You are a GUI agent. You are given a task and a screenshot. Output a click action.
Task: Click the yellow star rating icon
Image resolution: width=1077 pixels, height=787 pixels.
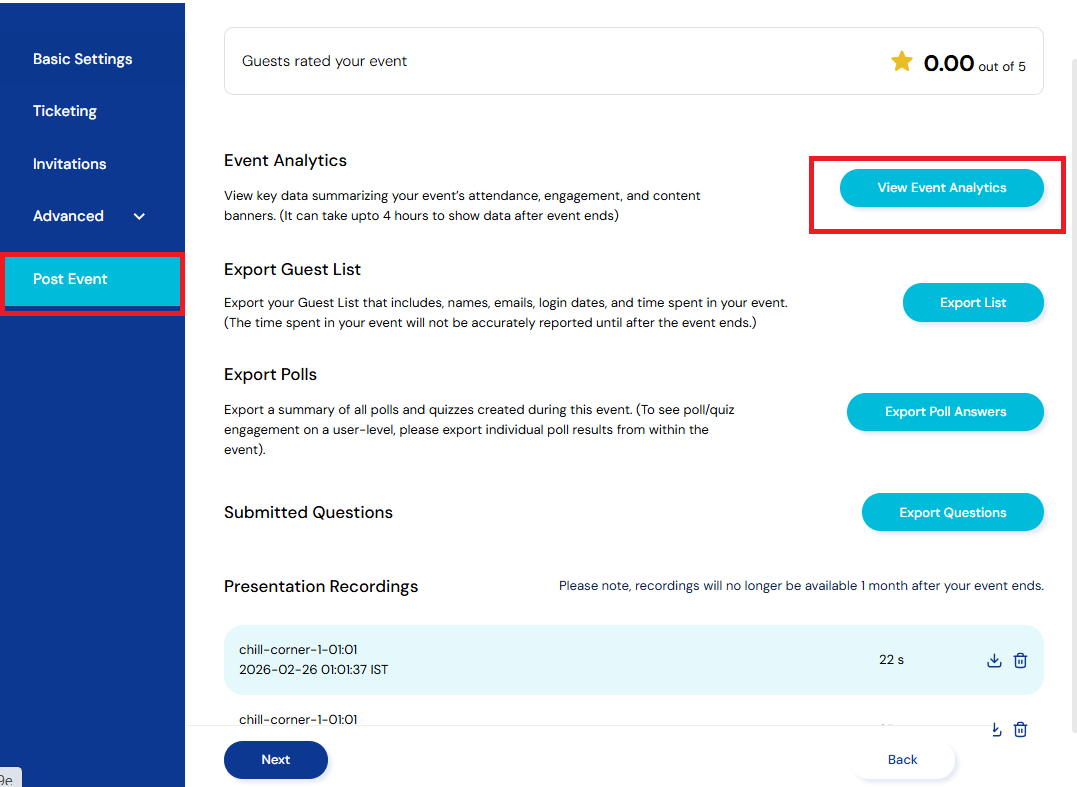point(902,62)
